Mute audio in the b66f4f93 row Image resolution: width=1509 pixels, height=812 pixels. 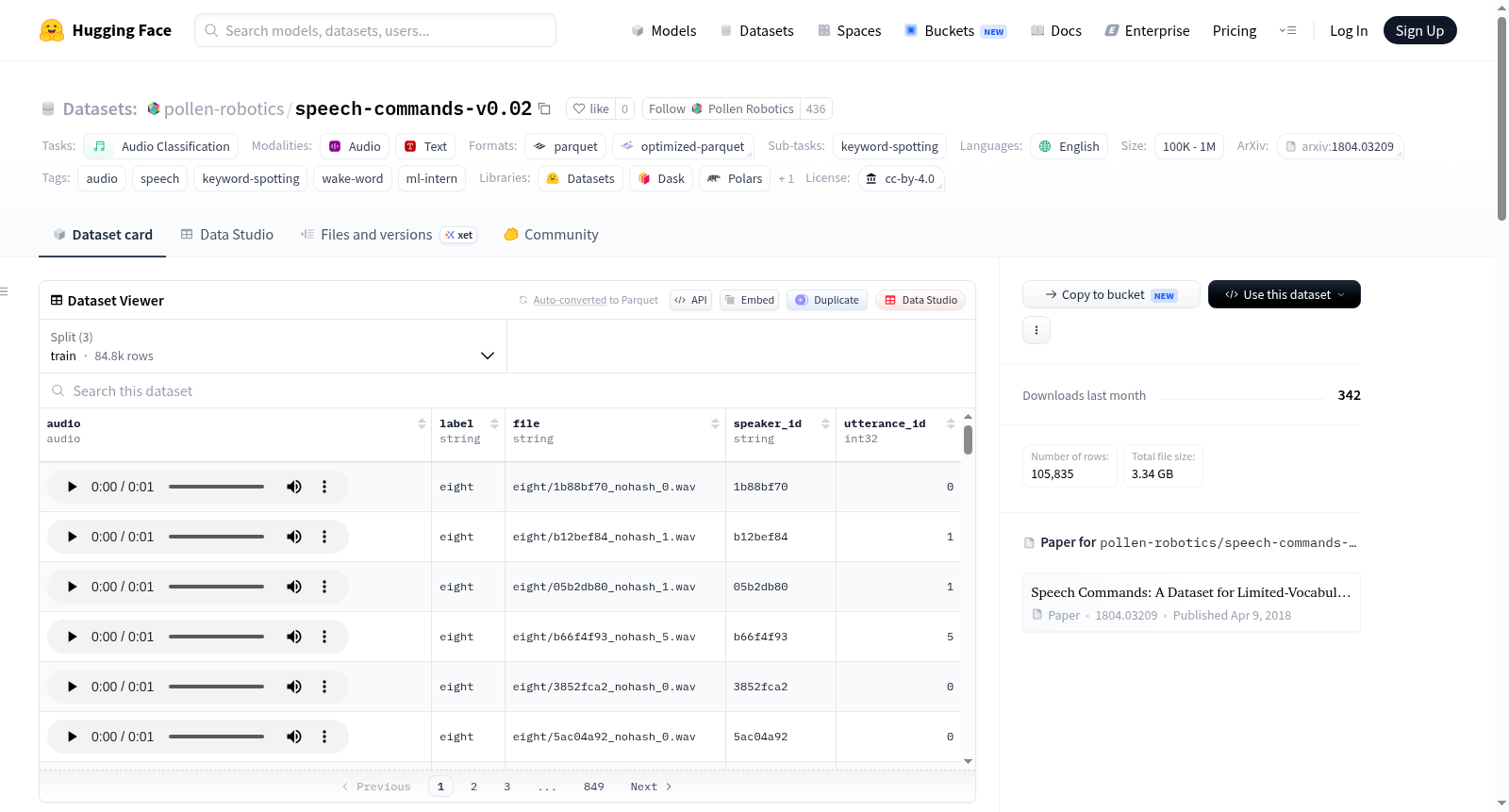pyautogui.click(x=294, y=637)
